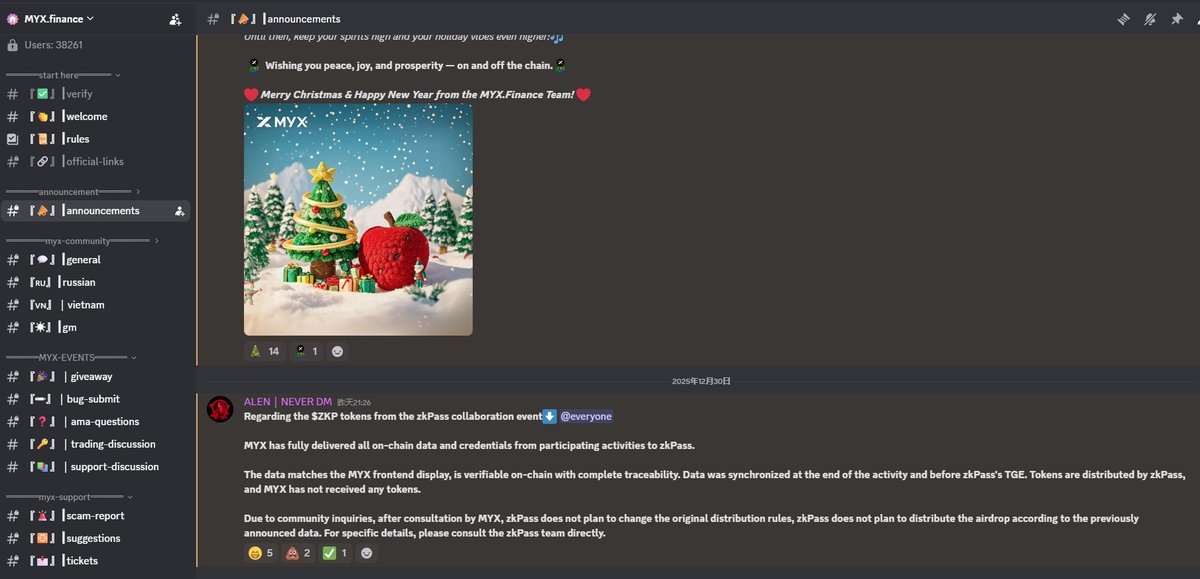Open the Threads icon in the header

click(1124, 18)
